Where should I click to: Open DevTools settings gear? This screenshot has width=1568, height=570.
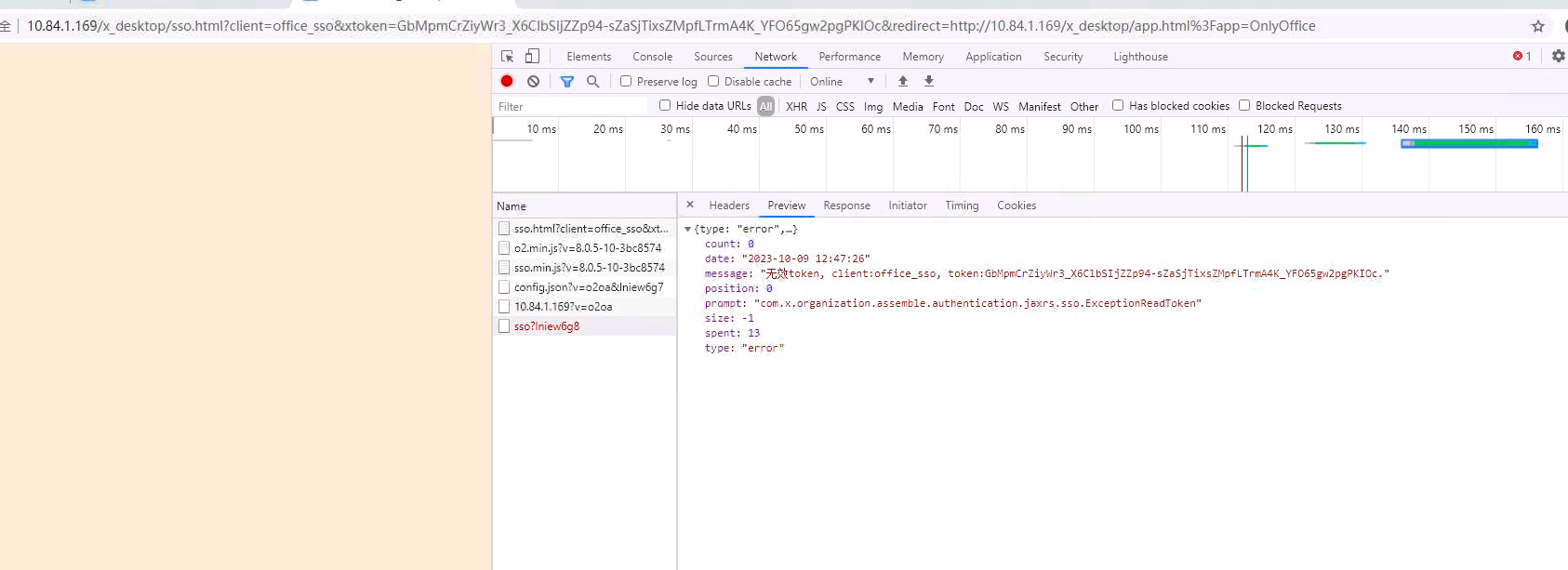1558,57
